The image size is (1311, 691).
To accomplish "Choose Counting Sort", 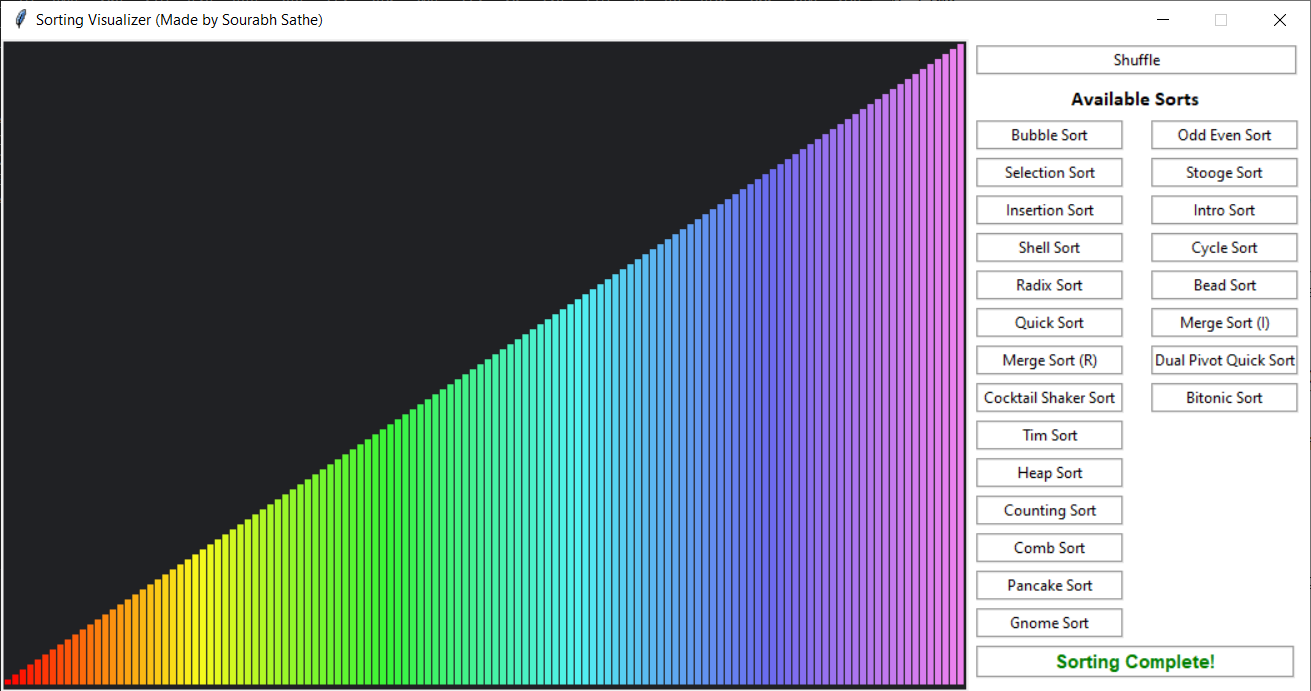I will click(x=1049, y=510).
